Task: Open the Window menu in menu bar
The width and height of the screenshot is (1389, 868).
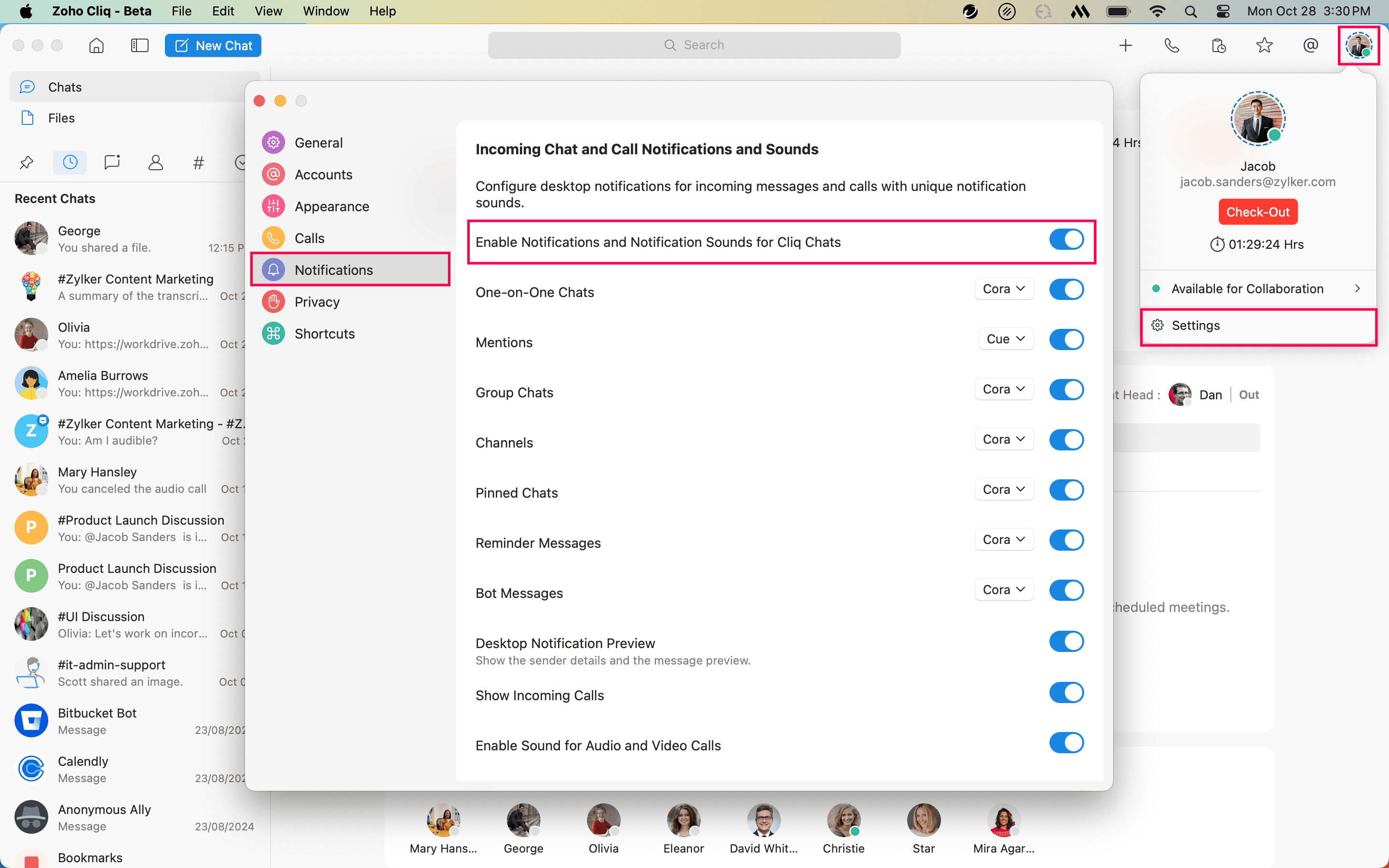Action: [x=326, y=11]
